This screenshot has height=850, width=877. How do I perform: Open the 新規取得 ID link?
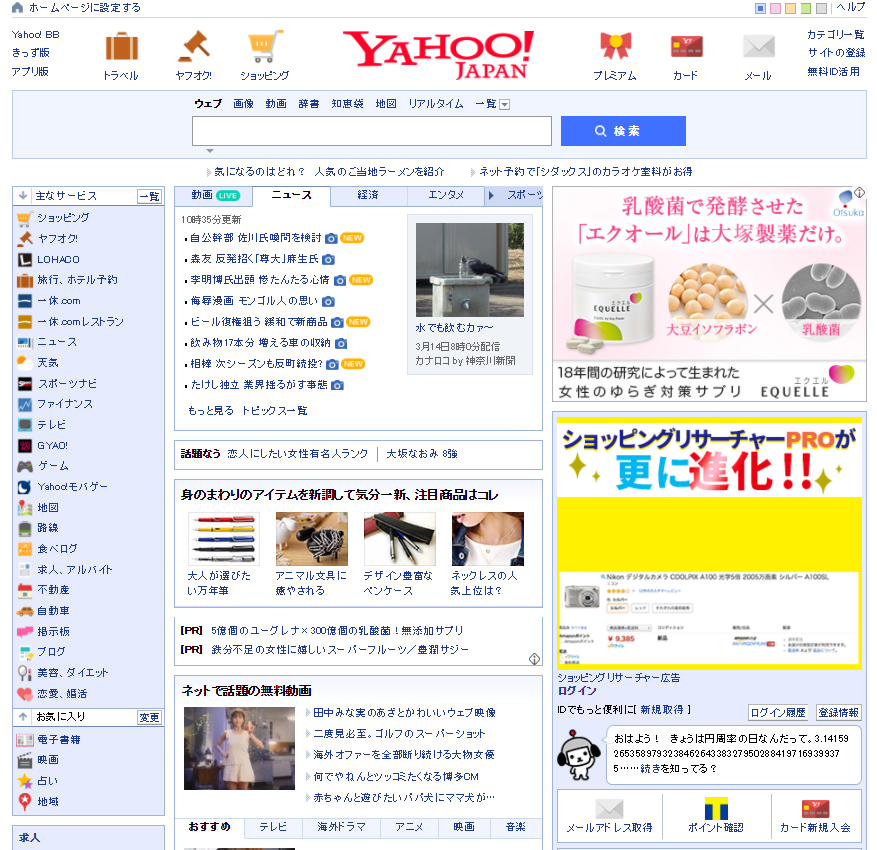coord(662,710)
